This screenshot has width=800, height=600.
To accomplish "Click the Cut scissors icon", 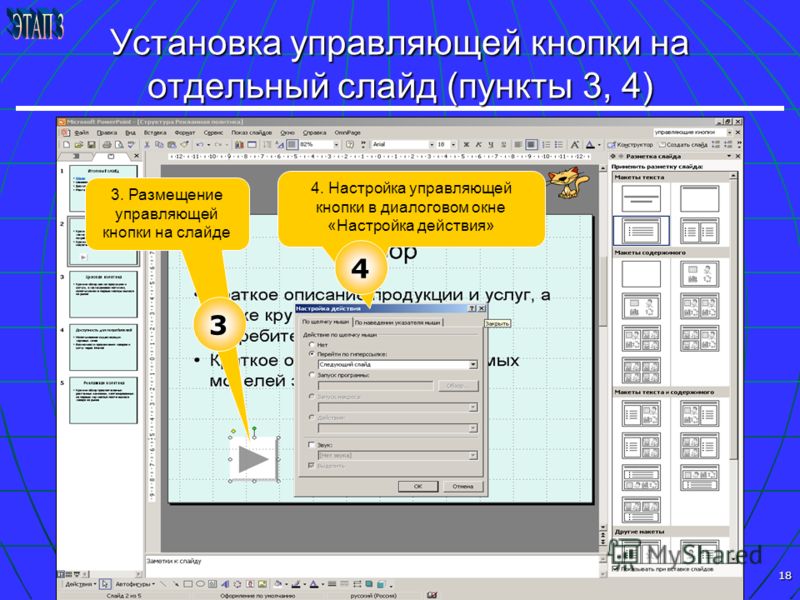I will click(147, 145).
